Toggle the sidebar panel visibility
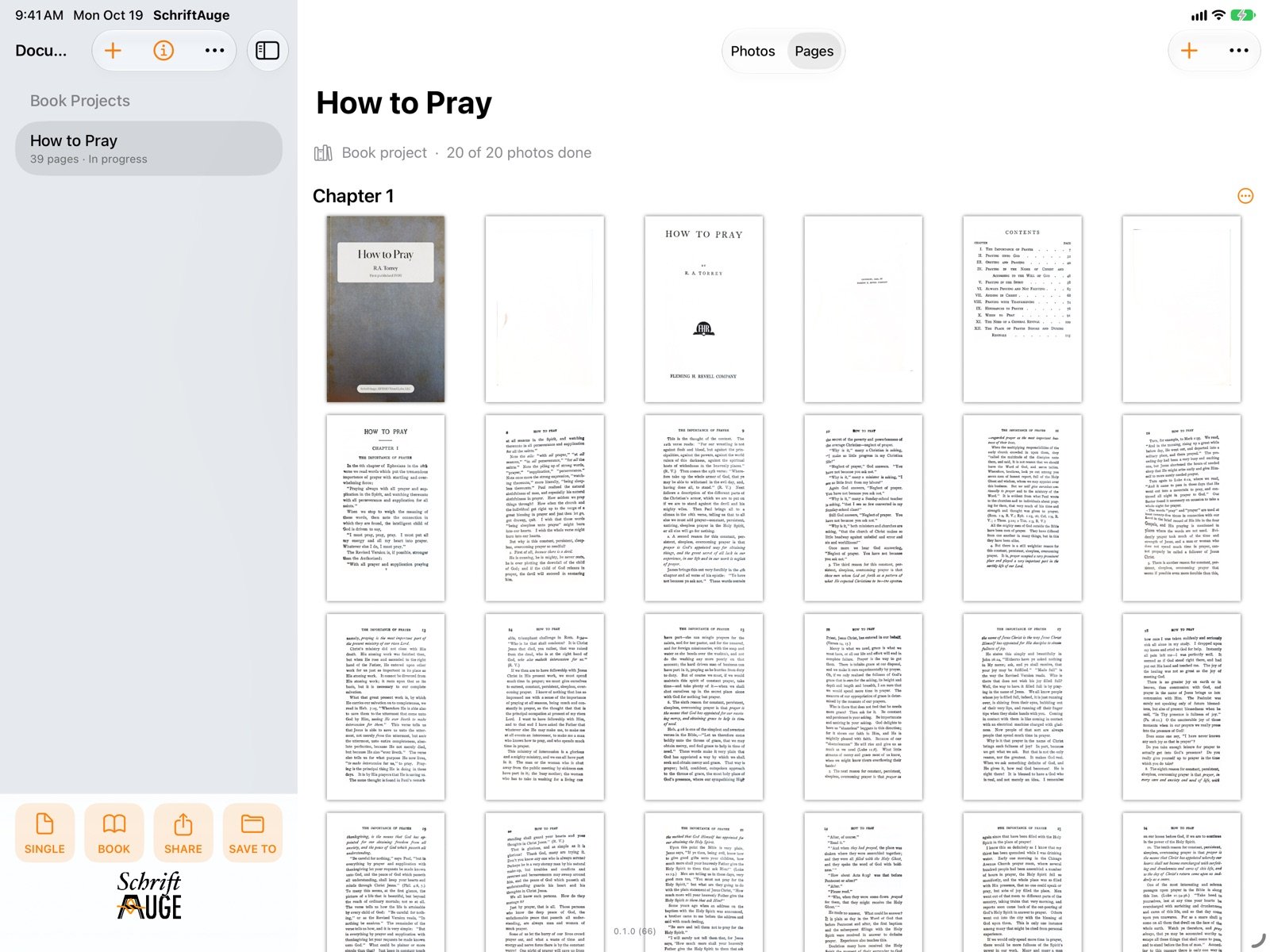Screen dimensions: 1270x952 pyautogui.click(x=267, y=51)
